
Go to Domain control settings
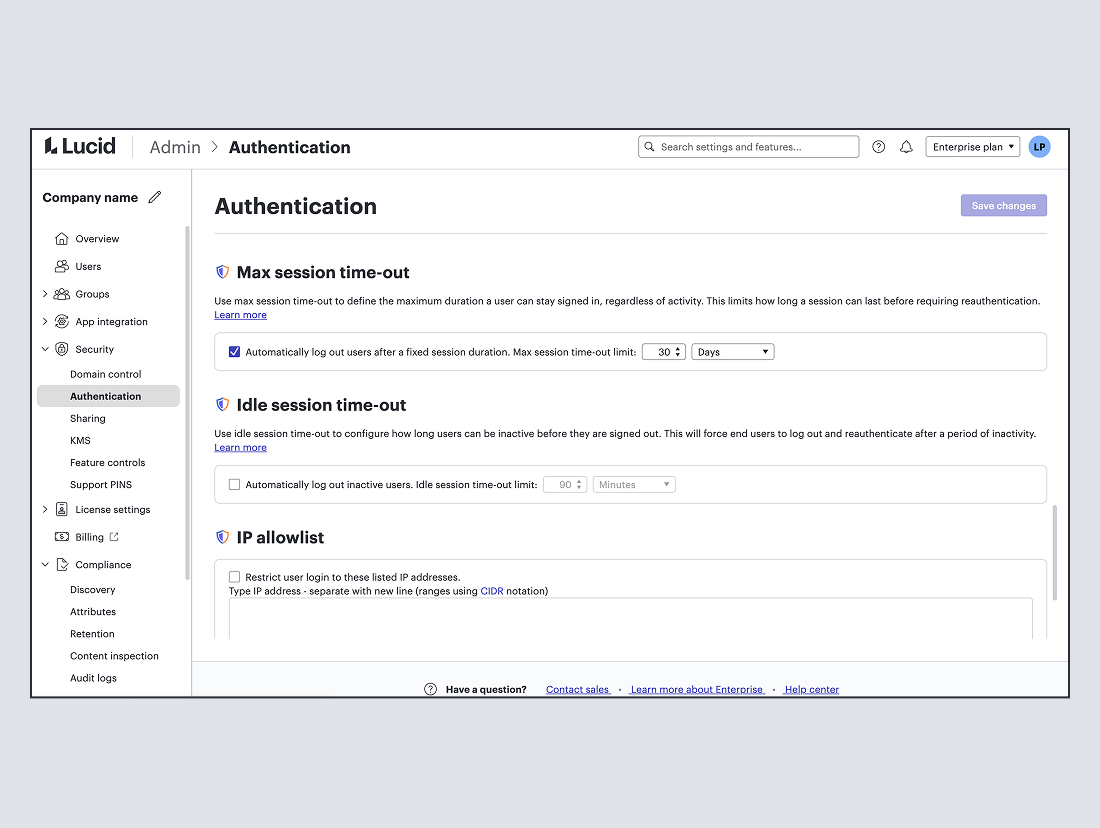point(106,374)
